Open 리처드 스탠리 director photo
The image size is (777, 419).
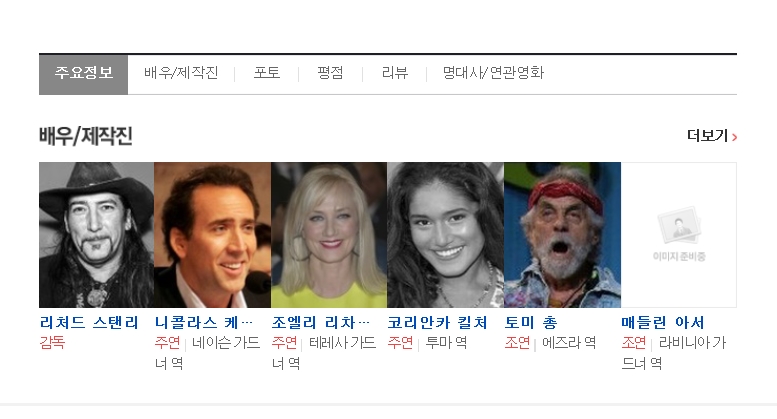[x=97, y=235]
